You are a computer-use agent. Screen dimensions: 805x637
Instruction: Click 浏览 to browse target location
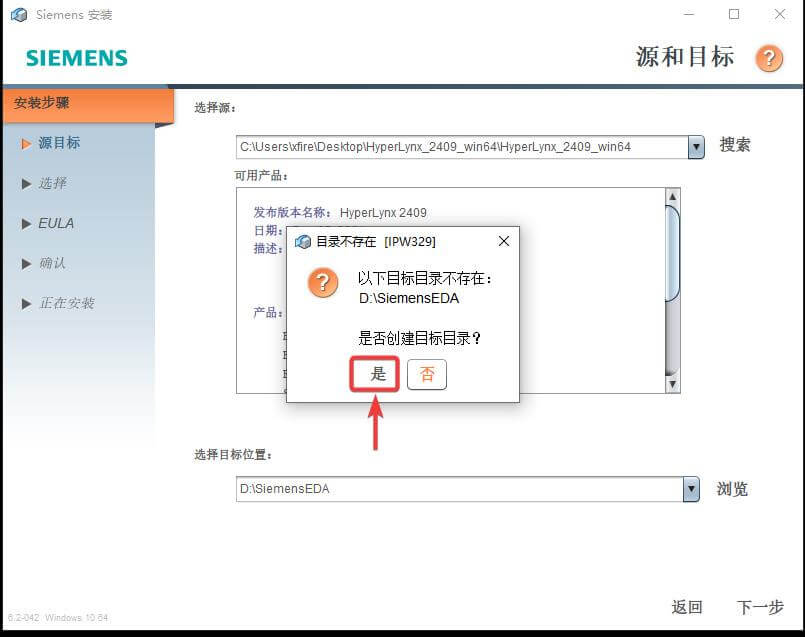(732, 489)
